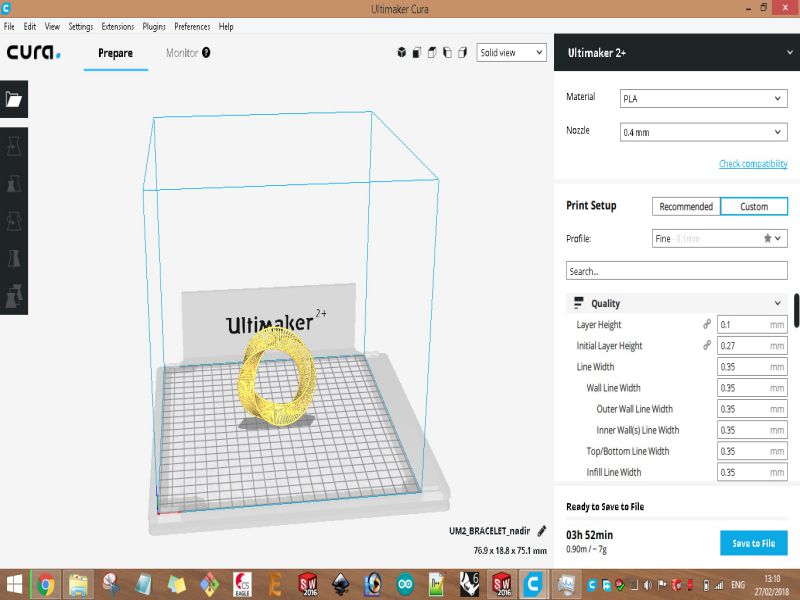Click the Wall Line Width value field
The width and height of the screenshot is (800, 600).
point(752,388)
